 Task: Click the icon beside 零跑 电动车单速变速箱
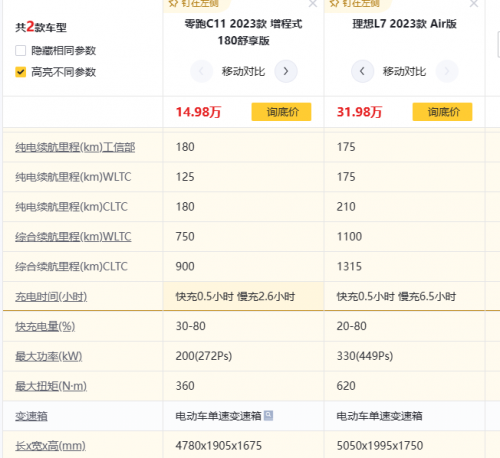pos(268,415)
